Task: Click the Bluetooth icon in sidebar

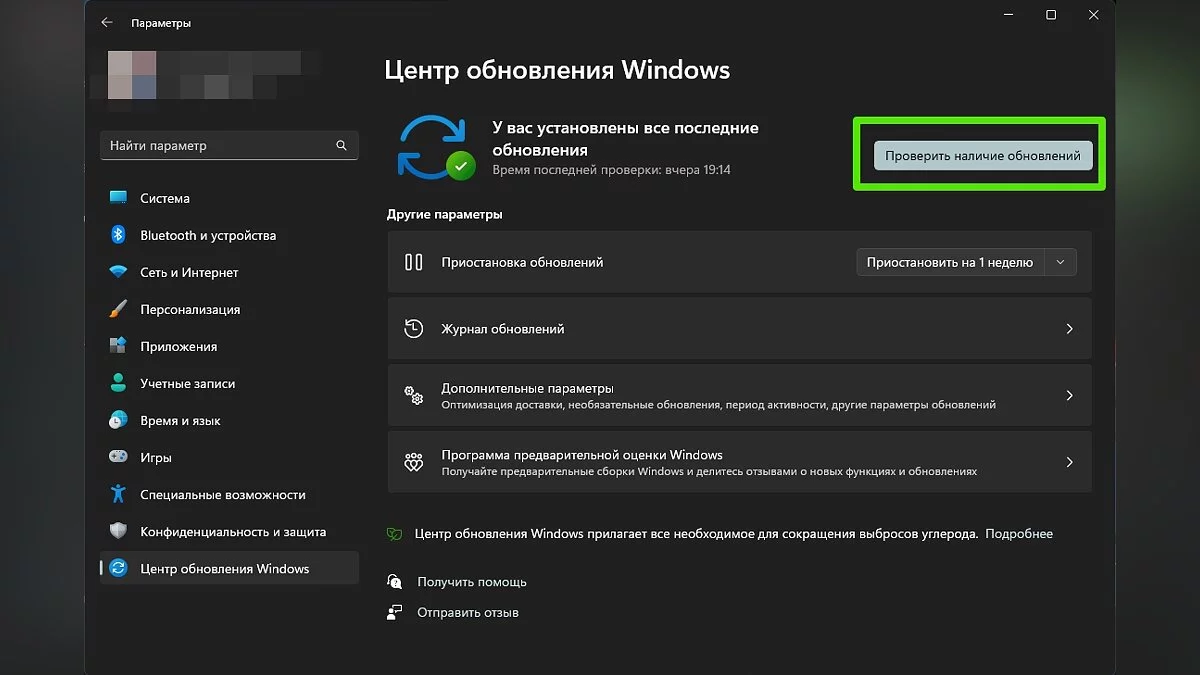Action: click(x=119, y=235)
